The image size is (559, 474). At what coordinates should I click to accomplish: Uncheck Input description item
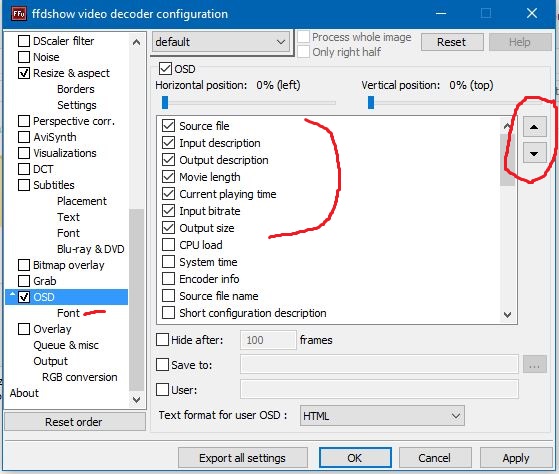pyautogui.click(x=168, y=143)
